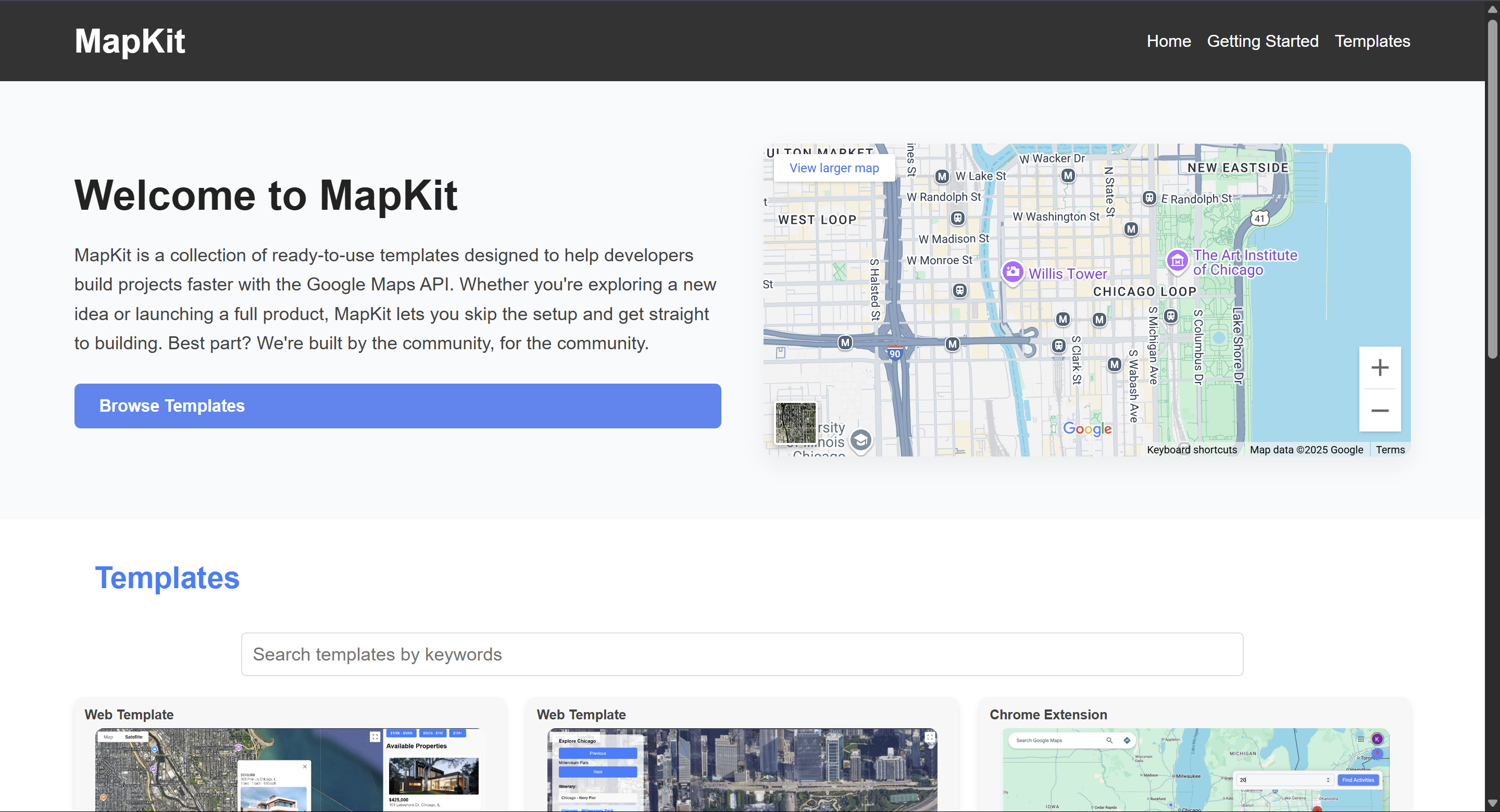Click the Route 41 highway shield
Screen dimensions: 1500x812
tap(1259, 218)
